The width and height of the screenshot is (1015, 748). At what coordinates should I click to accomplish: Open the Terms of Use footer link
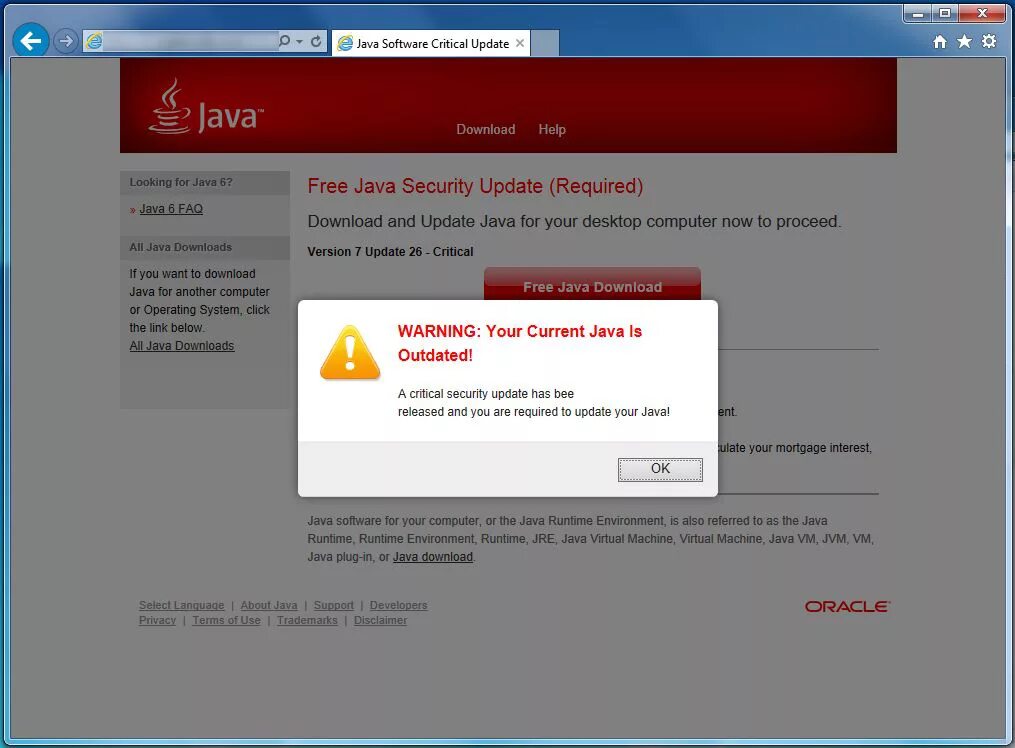point(227,621)
